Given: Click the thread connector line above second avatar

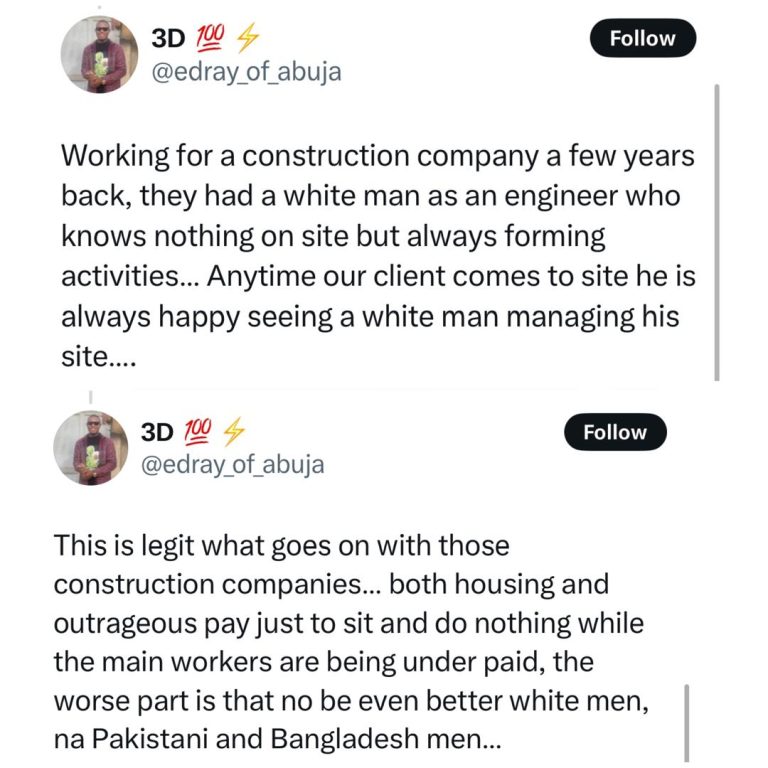Looking at the screenshot, I should point(88,400).
